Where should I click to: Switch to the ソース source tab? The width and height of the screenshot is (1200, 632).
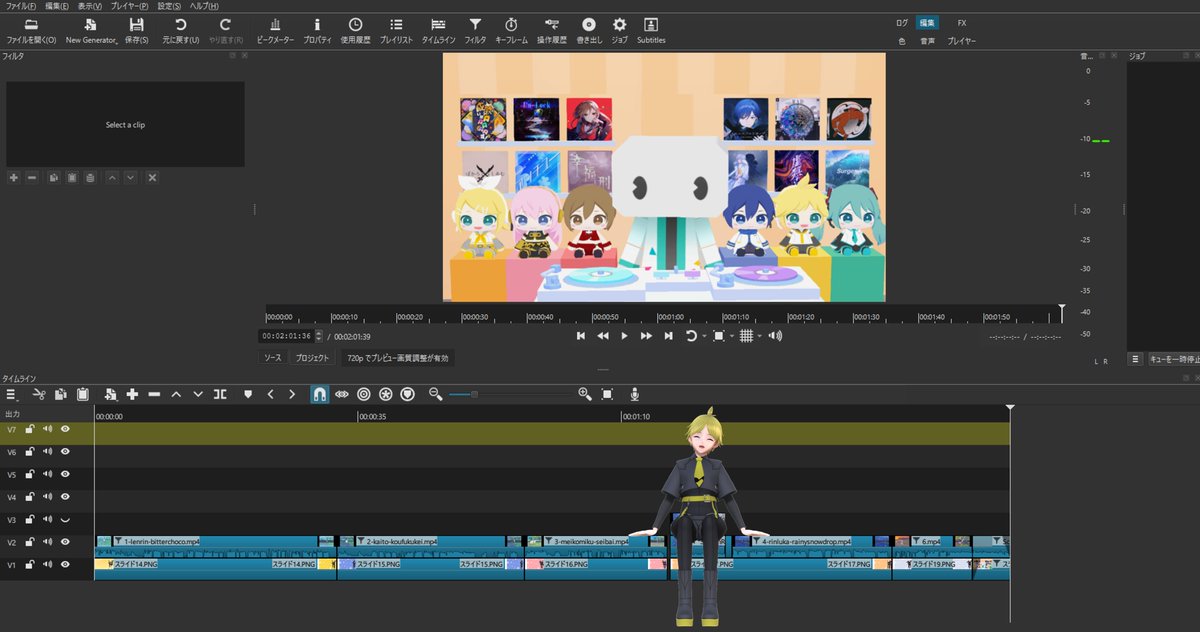pos(273,358)
